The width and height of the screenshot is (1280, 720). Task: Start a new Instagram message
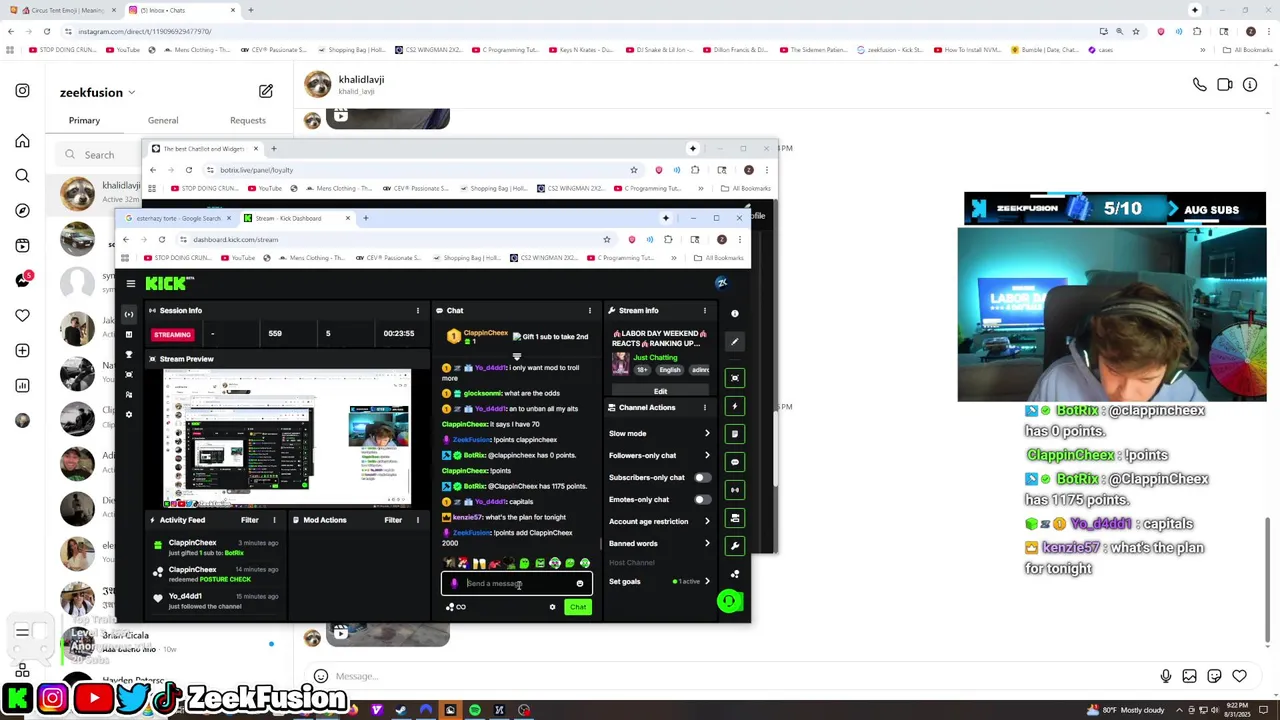coord(266,92)
